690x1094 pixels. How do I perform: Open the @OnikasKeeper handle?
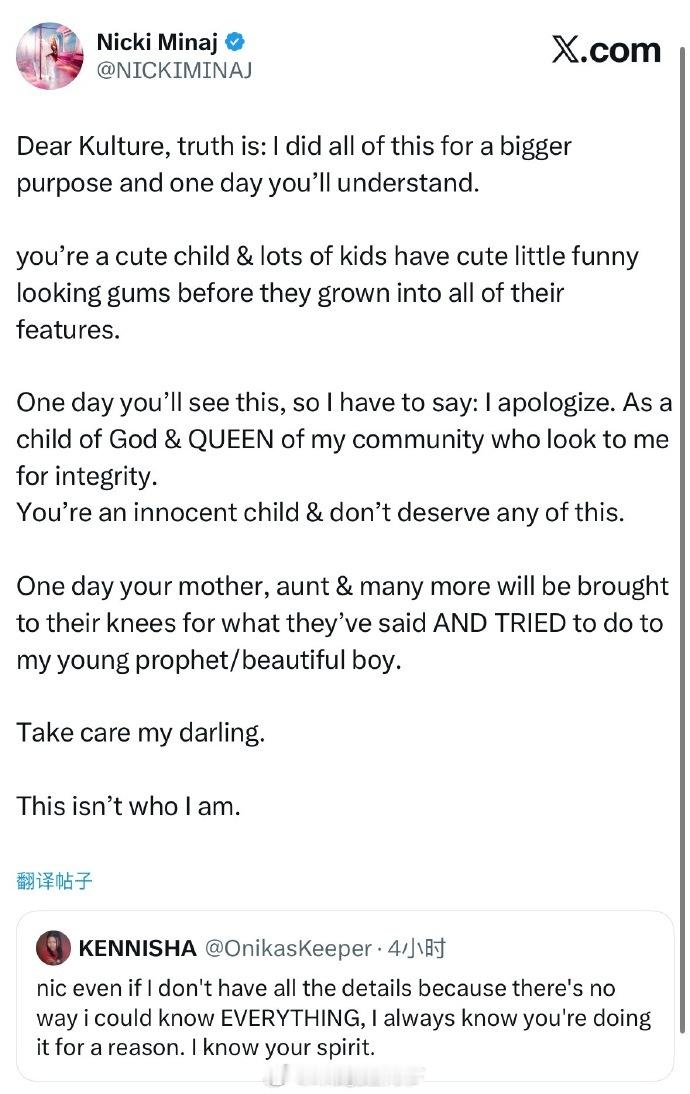pos(288,948)
